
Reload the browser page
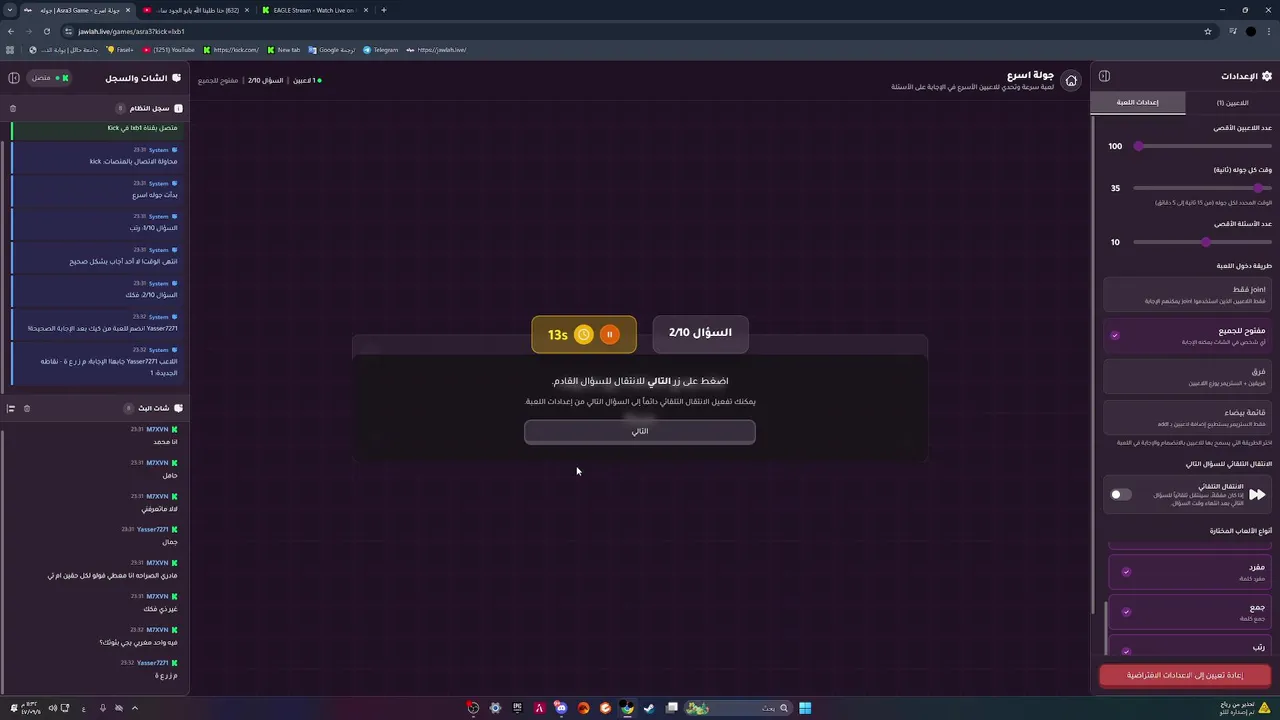point(46,31)
